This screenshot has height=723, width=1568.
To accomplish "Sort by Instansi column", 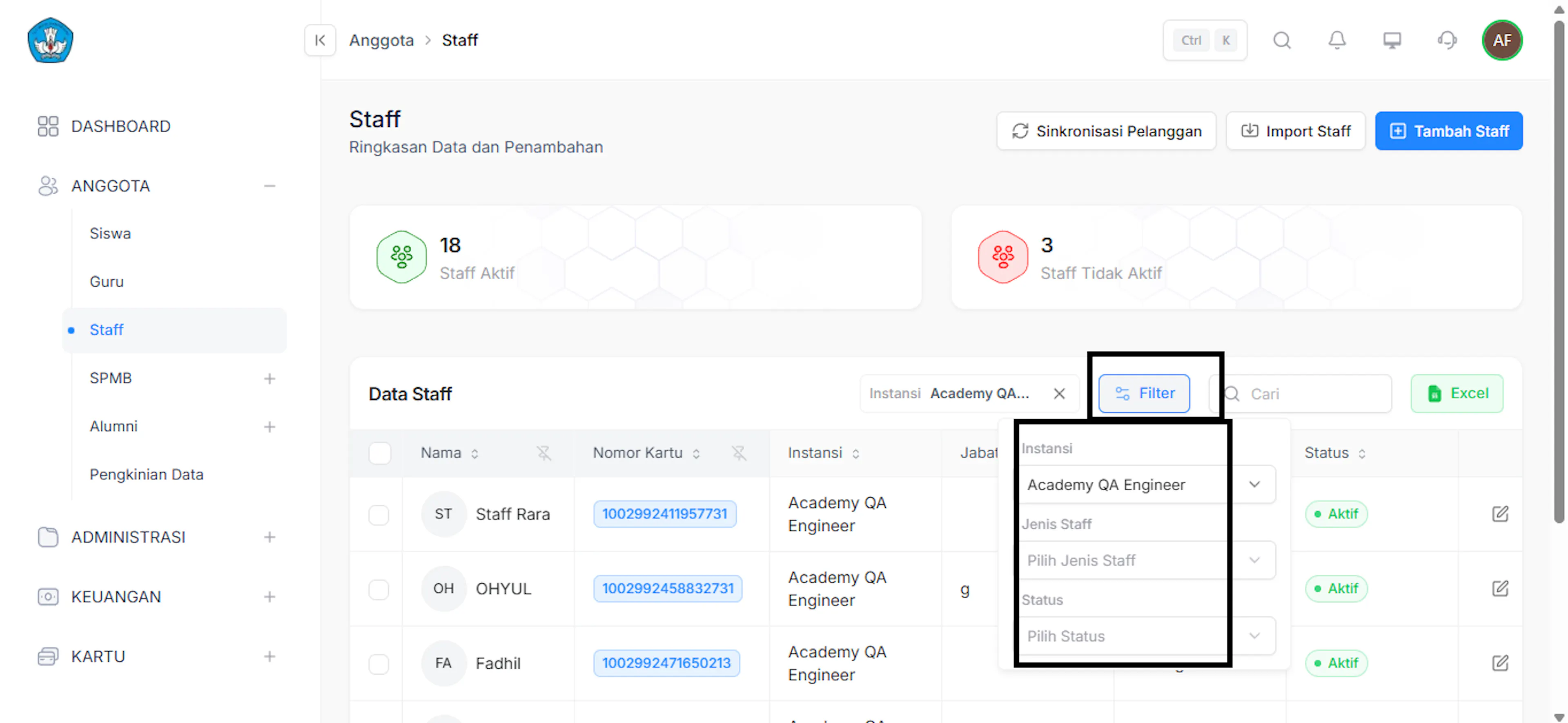I will tap(856, 454).
